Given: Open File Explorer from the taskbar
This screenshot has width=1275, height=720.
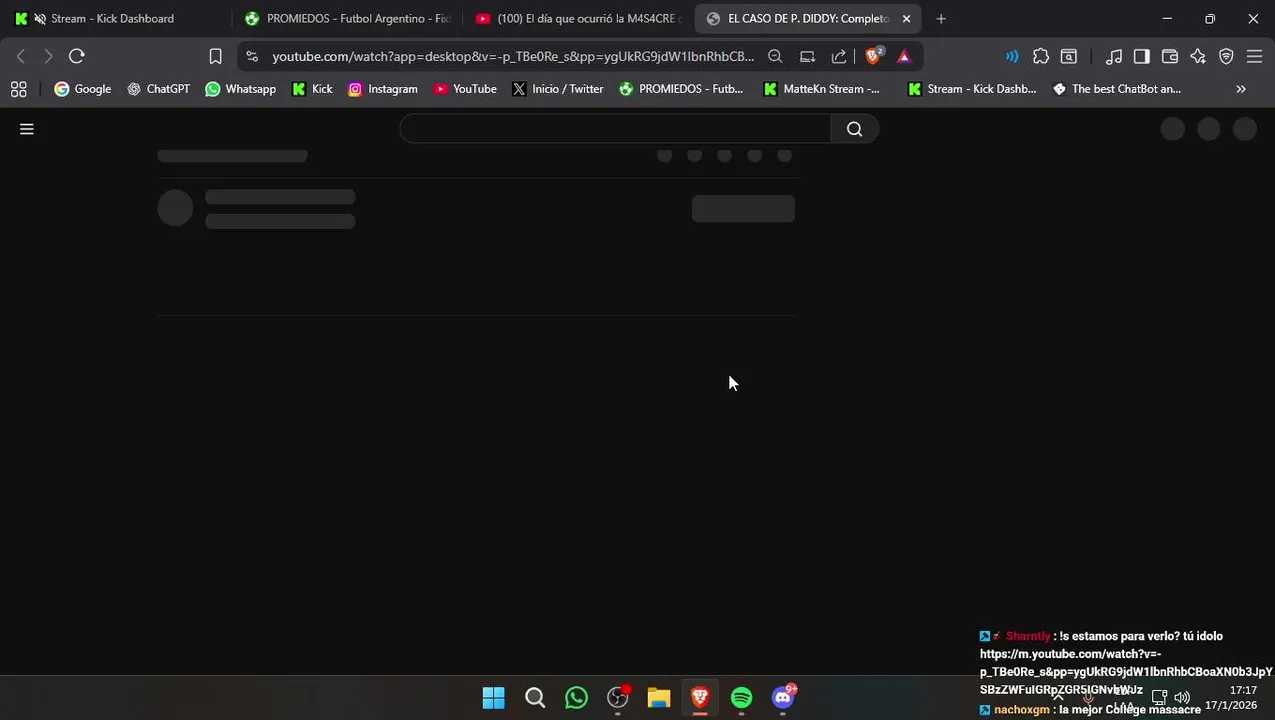Looking at the screenshot, I should (658, 698).
